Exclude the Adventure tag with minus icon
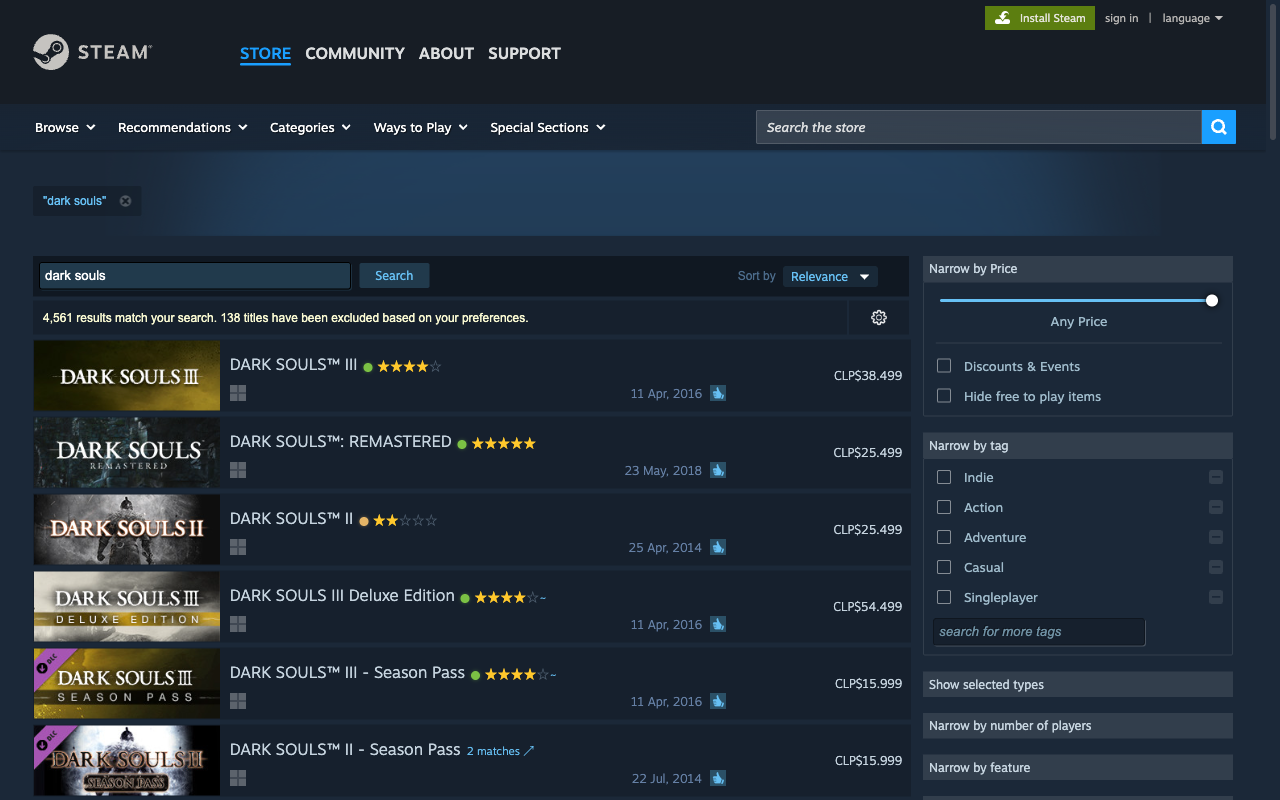The width and height of the screenshot is (1280, 800). [x=1216, y=537]
